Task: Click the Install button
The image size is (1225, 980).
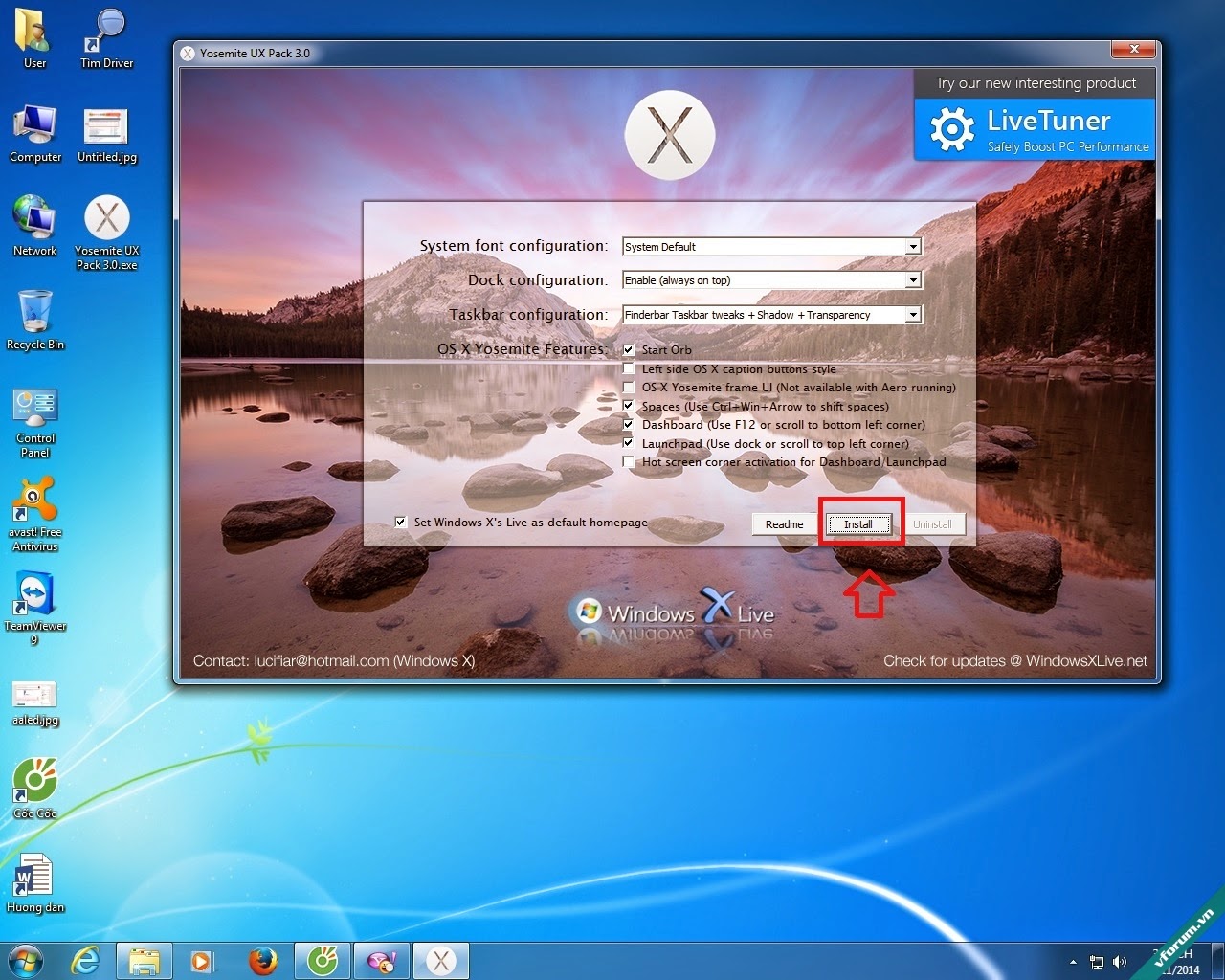Action: (858, 524)
